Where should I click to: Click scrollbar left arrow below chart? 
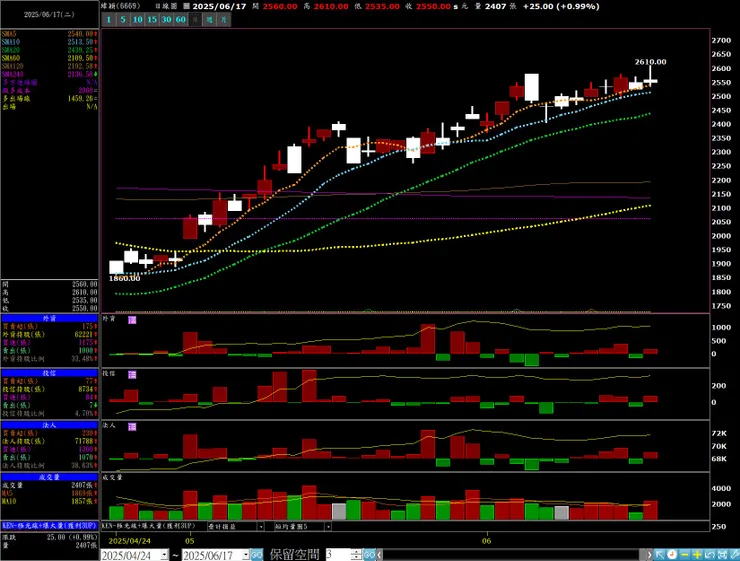click(379, 555)
